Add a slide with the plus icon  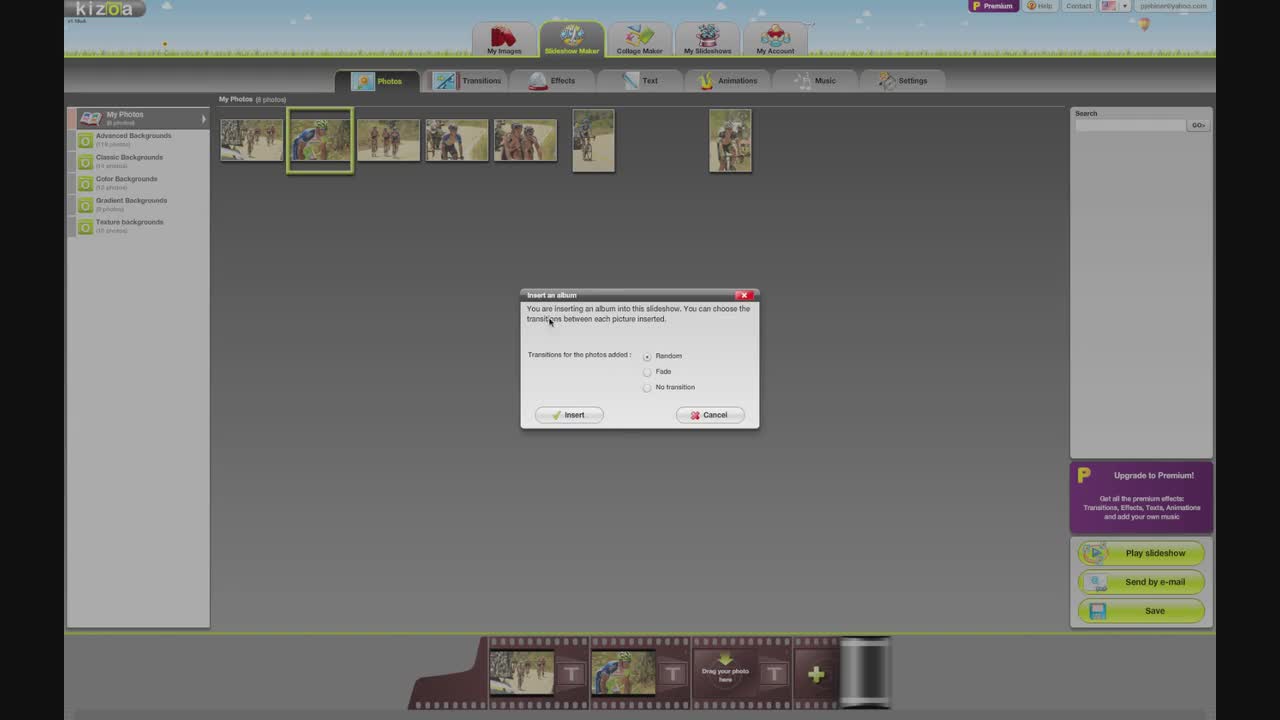click(816, 675)
